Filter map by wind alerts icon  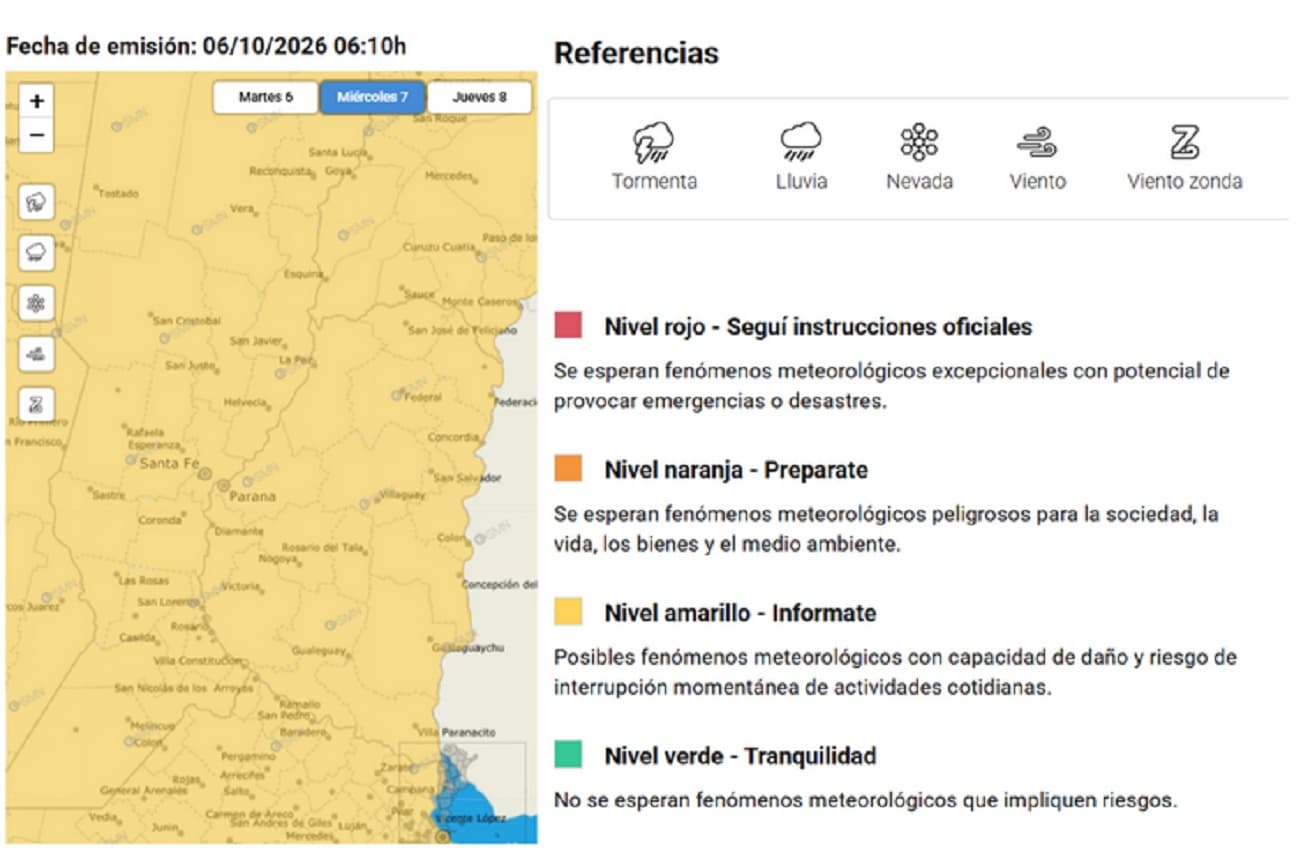tap(37, 354)
